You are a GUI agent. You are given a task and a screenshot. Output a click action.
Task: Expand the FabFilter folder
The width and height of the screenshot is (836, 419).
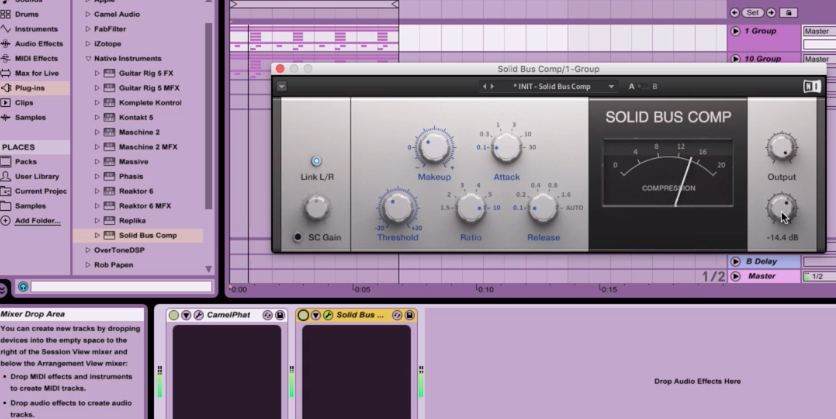[x=88, y=29]
